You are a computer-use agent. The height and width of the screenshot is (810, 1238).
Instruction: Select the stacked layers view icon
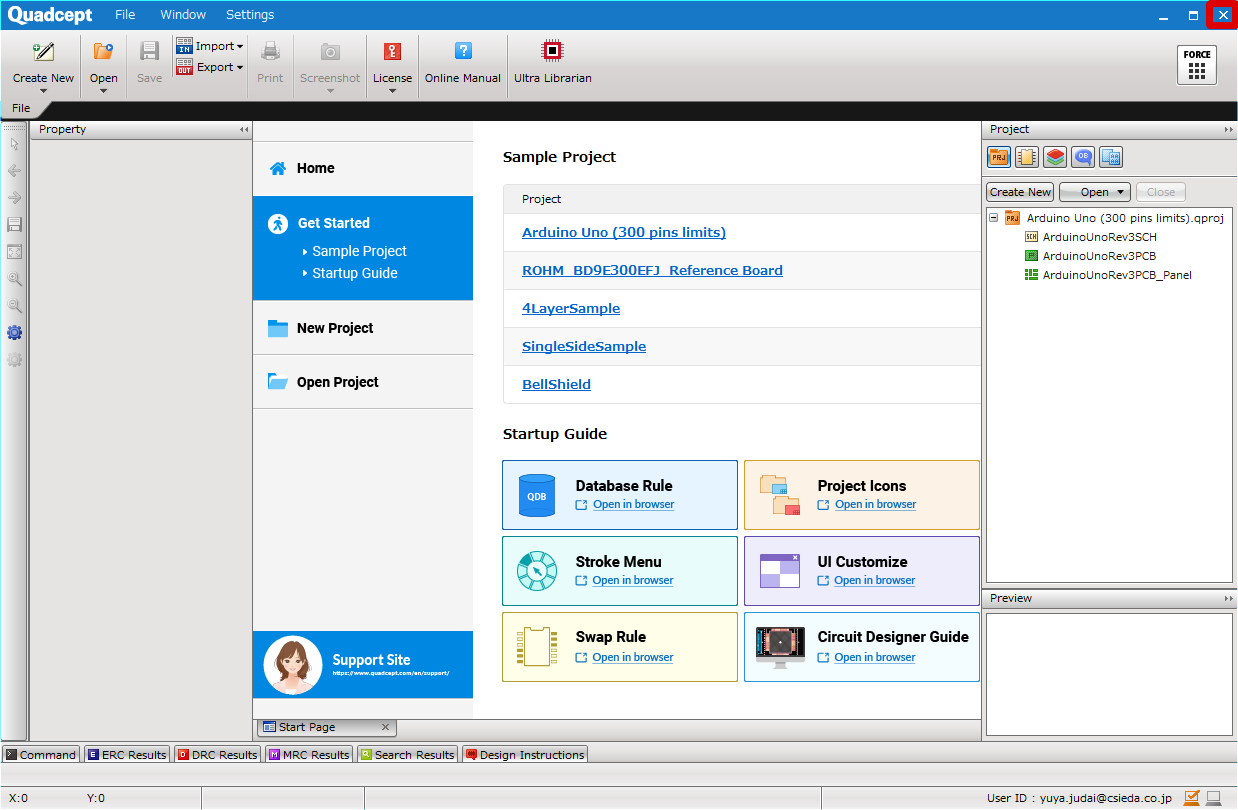(x=1055, y=157)
